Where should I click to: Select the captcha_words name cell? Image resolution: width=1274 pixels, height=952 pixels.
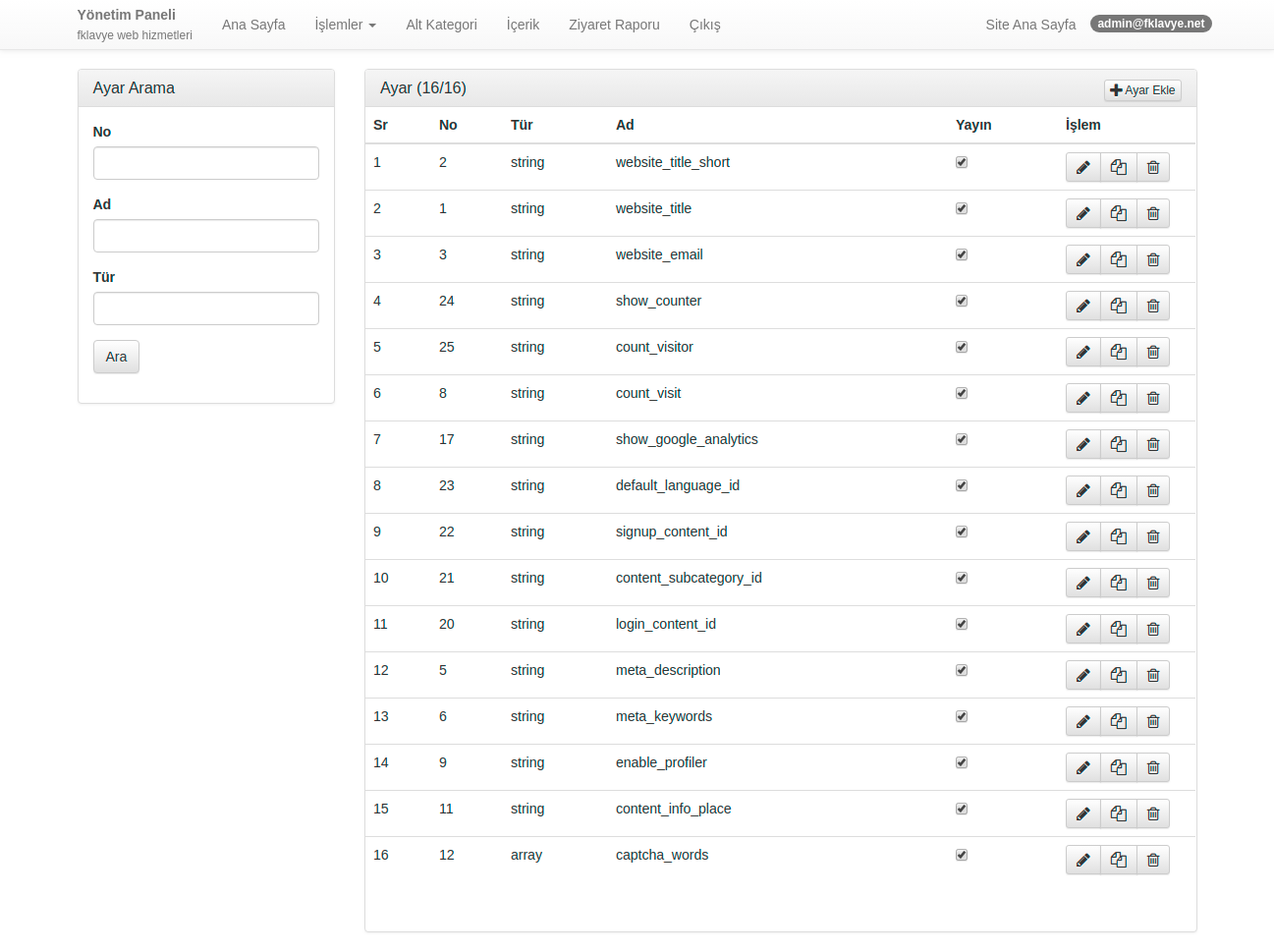point(662,855)
